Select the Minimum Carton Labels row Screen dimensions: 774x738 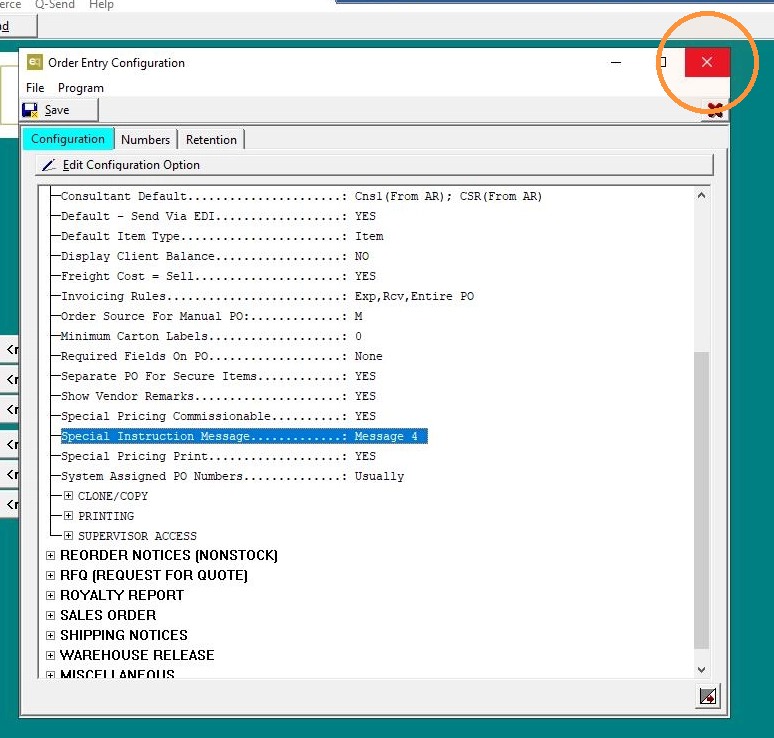pyautogui.click(x=211, y=336)
